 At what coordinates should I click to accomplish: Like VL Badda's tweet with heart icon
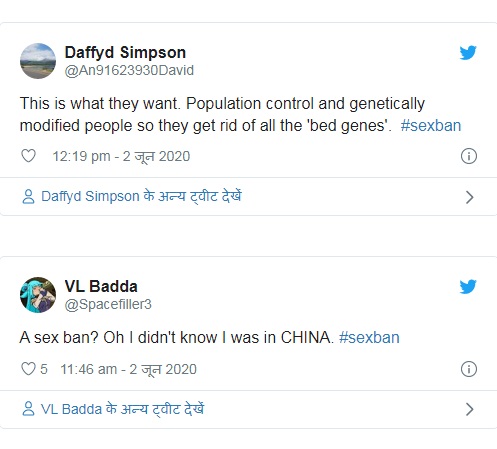(28, 369)
